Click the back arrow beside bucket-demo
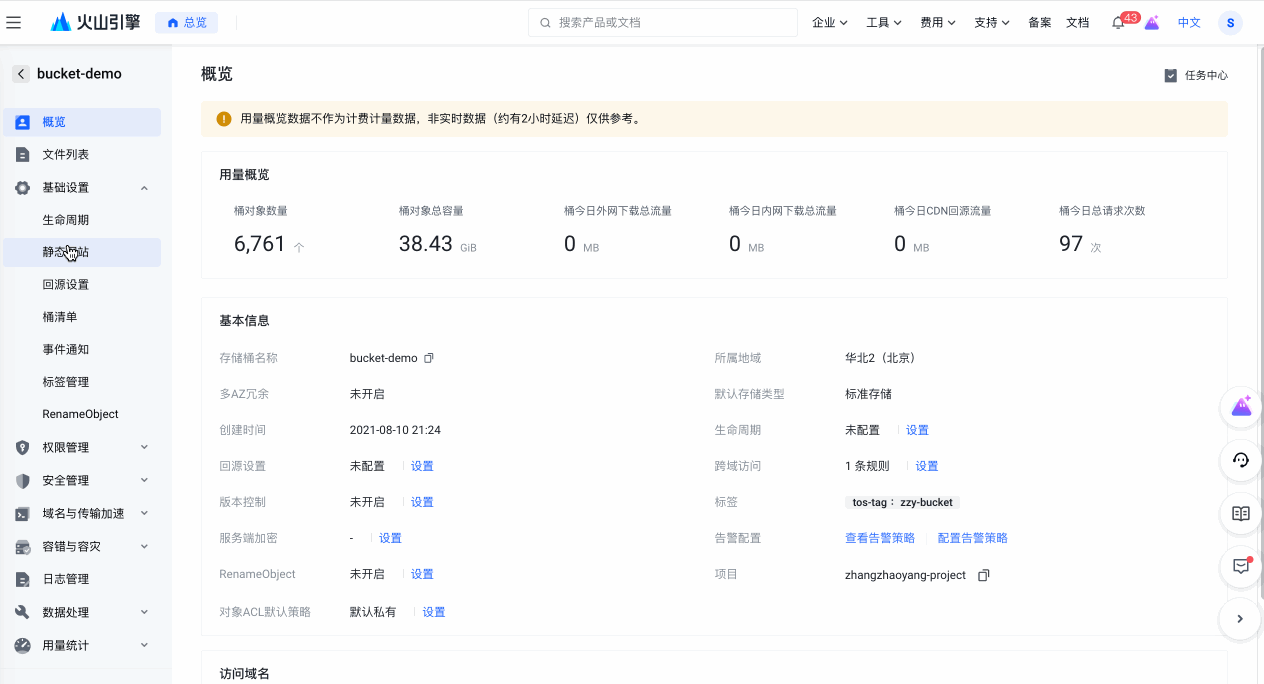The width and height of the screenshot is (1264, 684). tap(20, 74)
